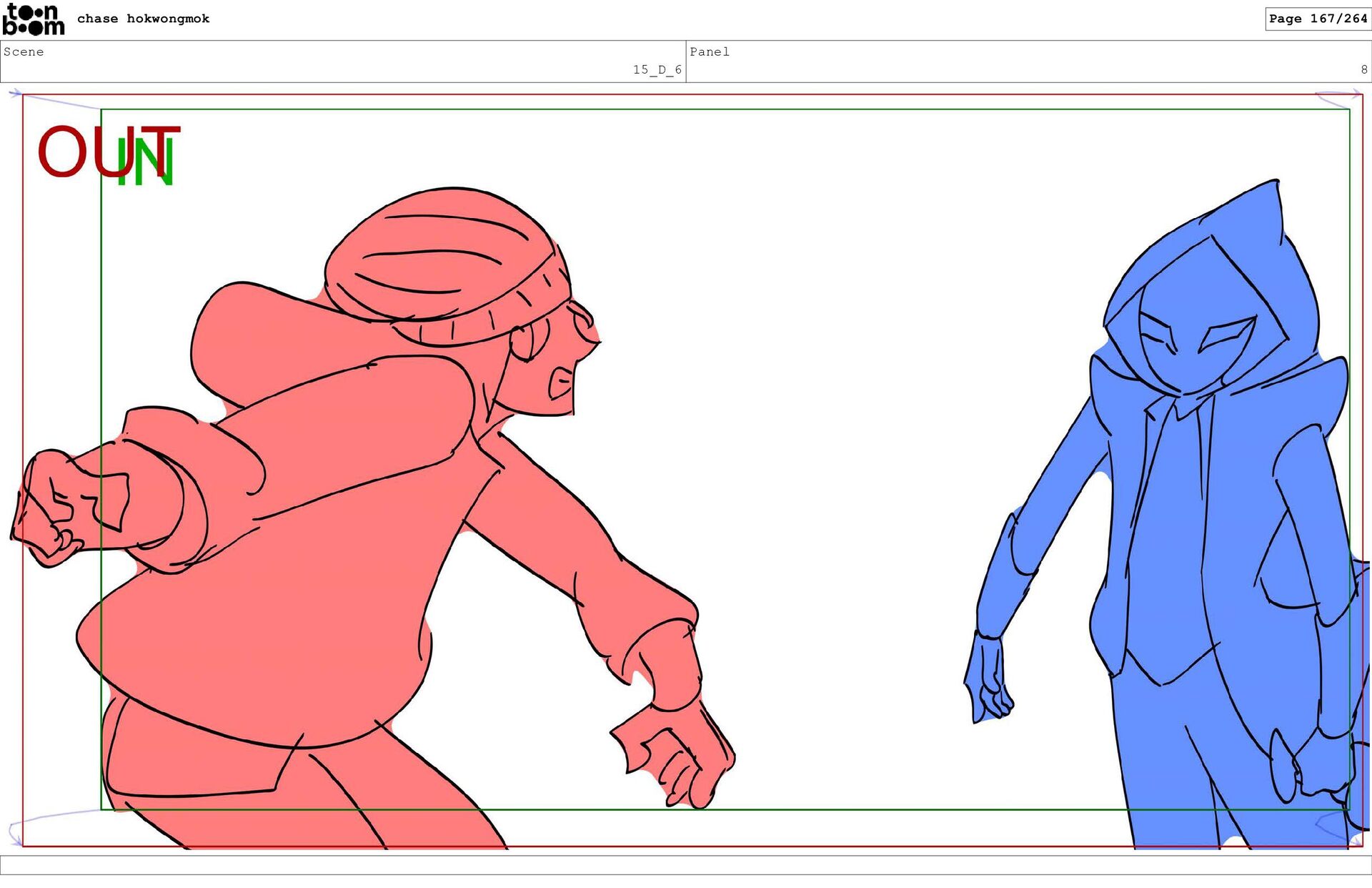This screenshot has width=1372, height=888.
Task: Click the Panel header label
Action: tap(709, 51)
